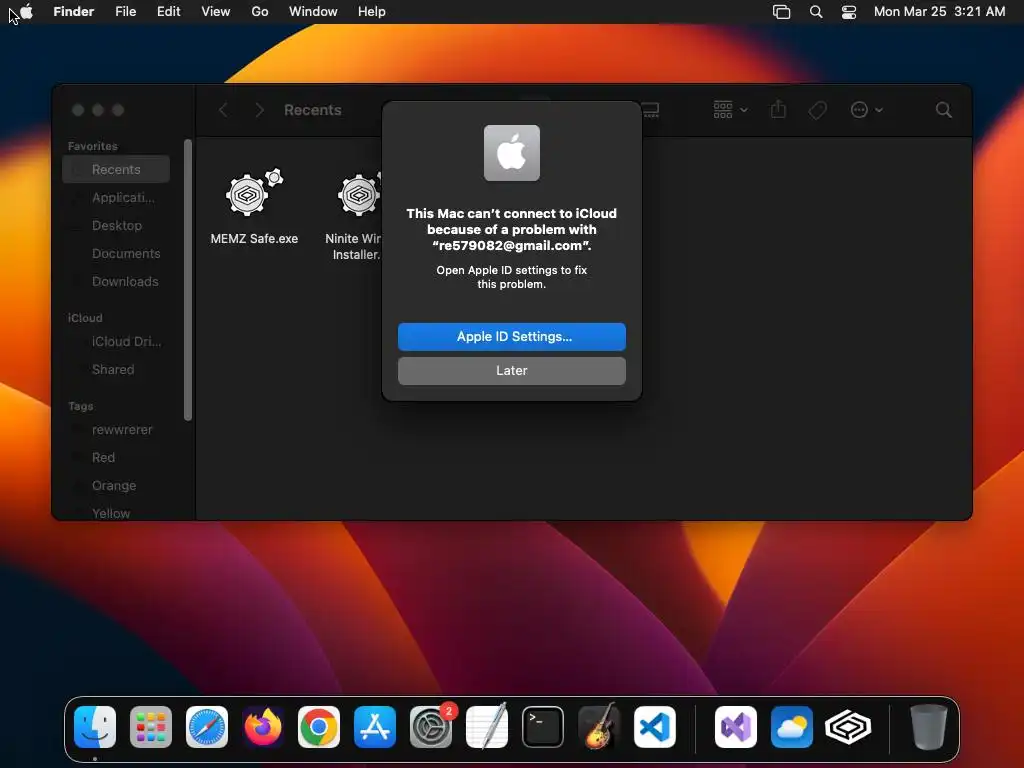Open Finder from the Dock
The height and width of the screenshot is (768, 1024).
pyautogui.click(x=95, y=727)
